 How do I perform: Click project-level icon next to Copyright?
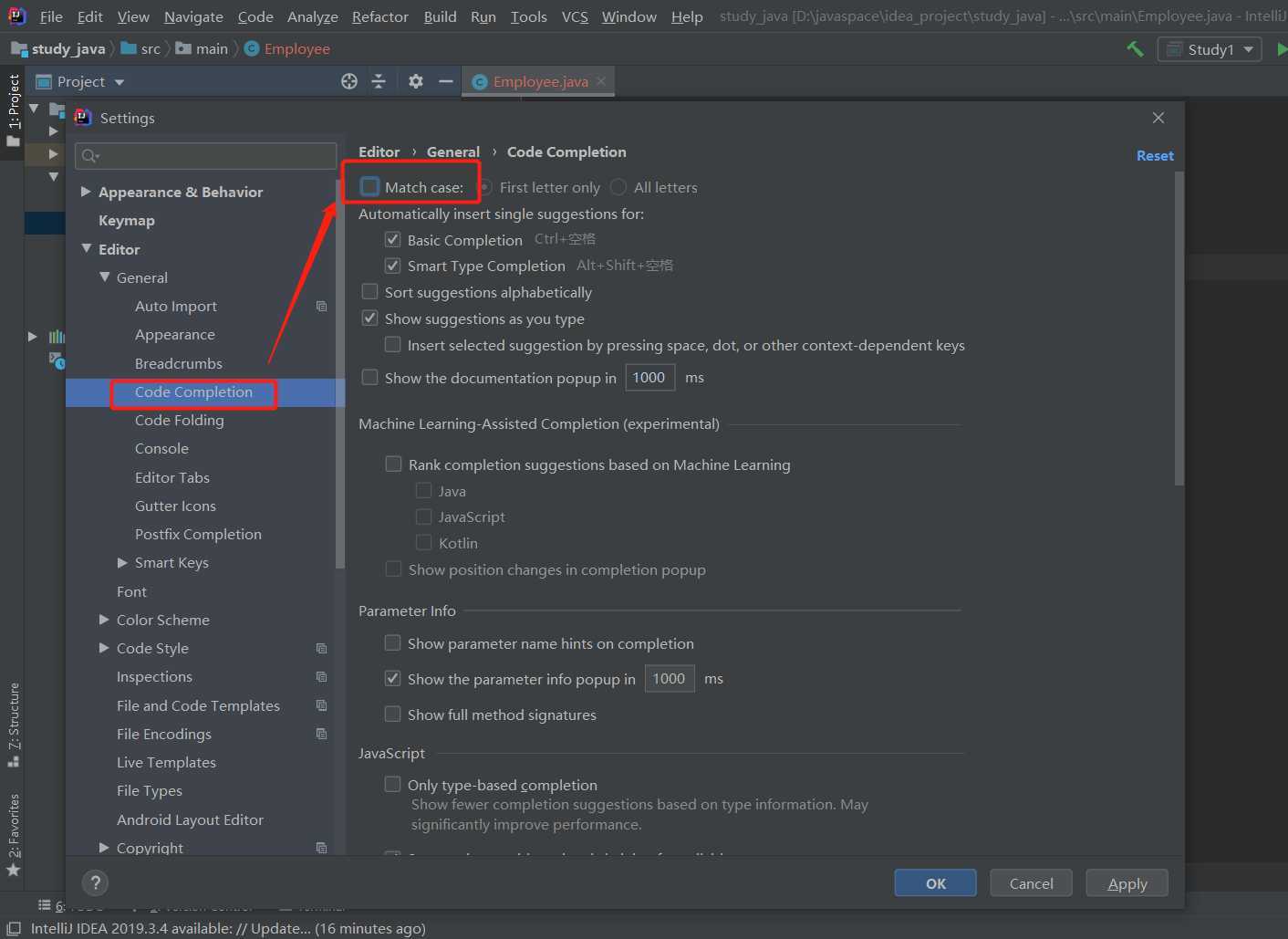tap(321, 848)
